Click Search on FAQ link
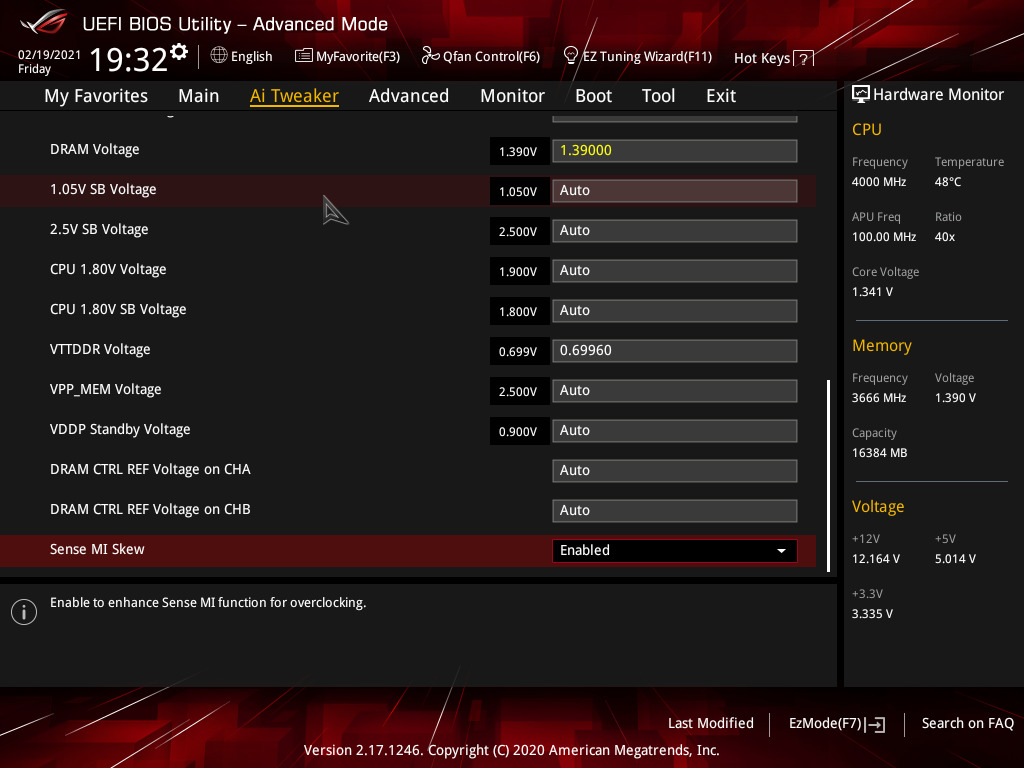The width and height of the screenshot is (1024, 768). pyautogui.click(x=967, y=724)
